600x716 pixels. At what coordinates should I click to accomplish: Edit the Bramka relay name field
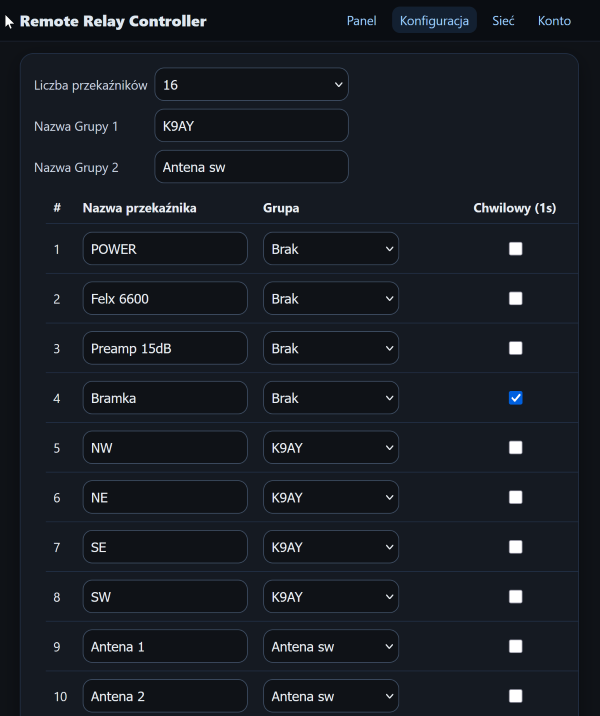click(x=165, y=398)
